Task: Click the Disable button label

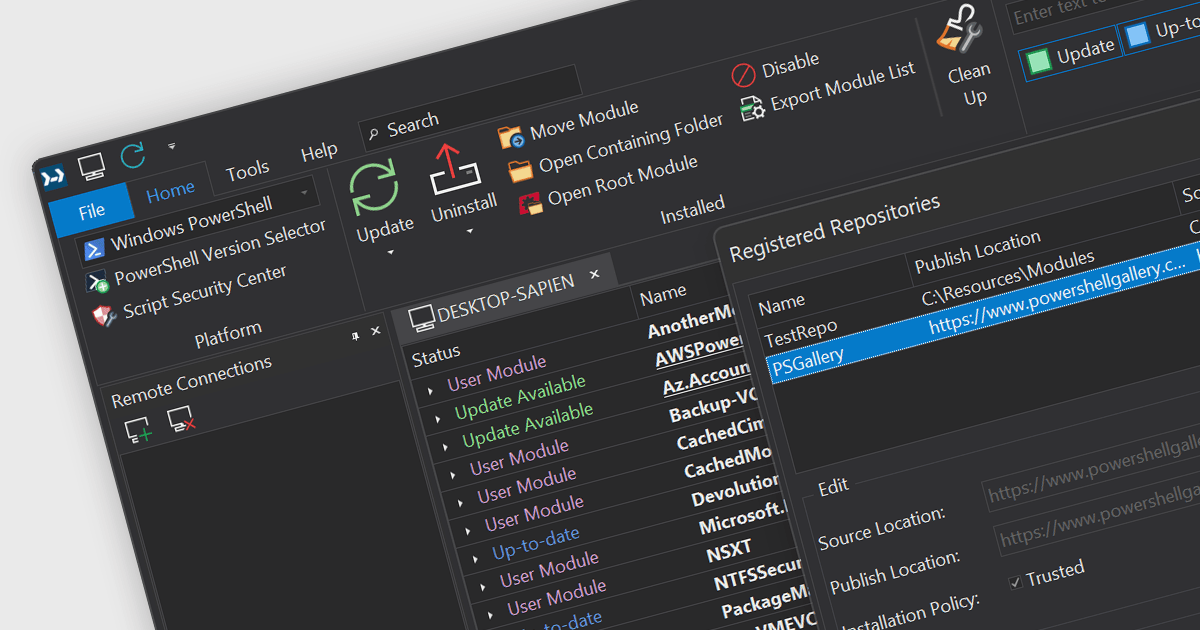Action: 790,65
